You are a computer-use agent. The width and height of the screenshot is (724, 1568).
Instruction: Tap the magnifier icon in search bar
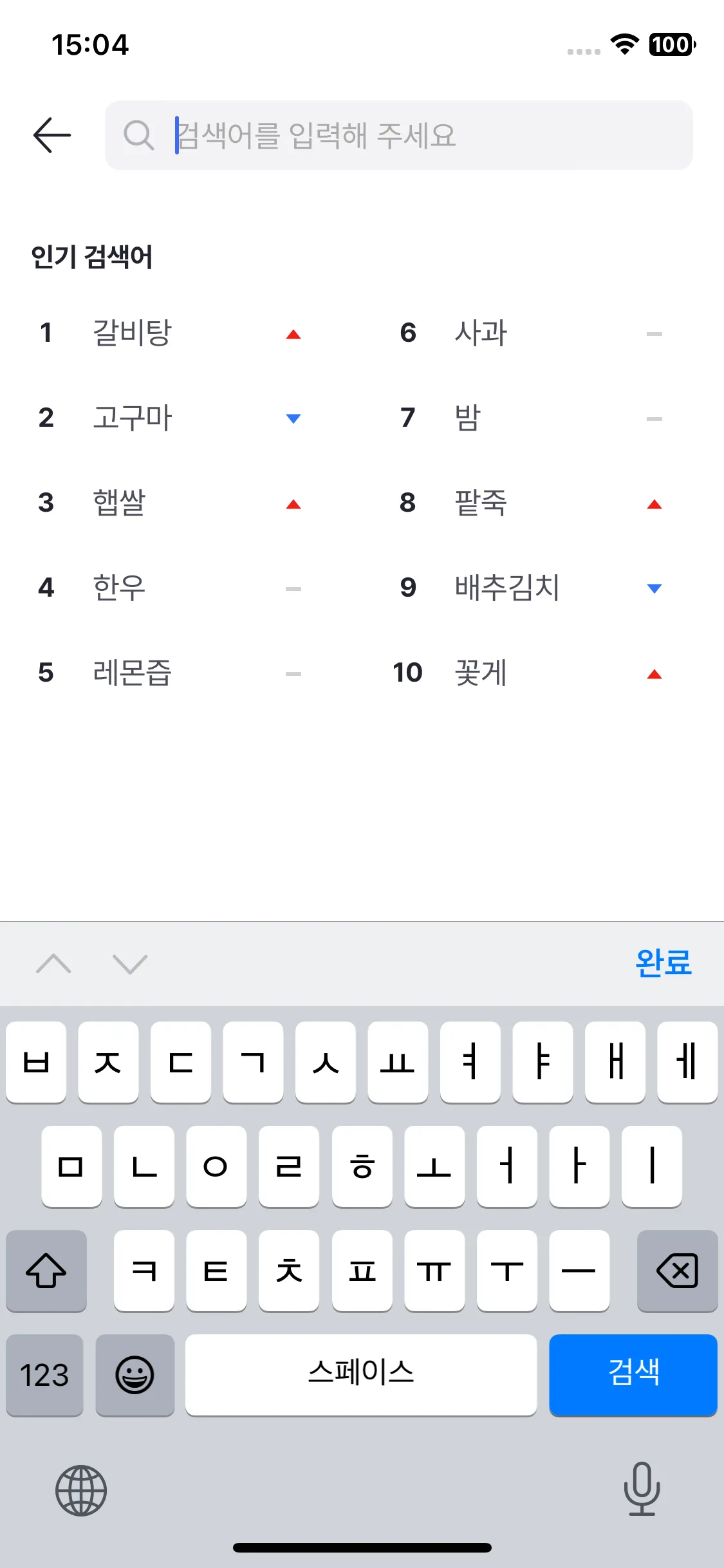[138, 135]
